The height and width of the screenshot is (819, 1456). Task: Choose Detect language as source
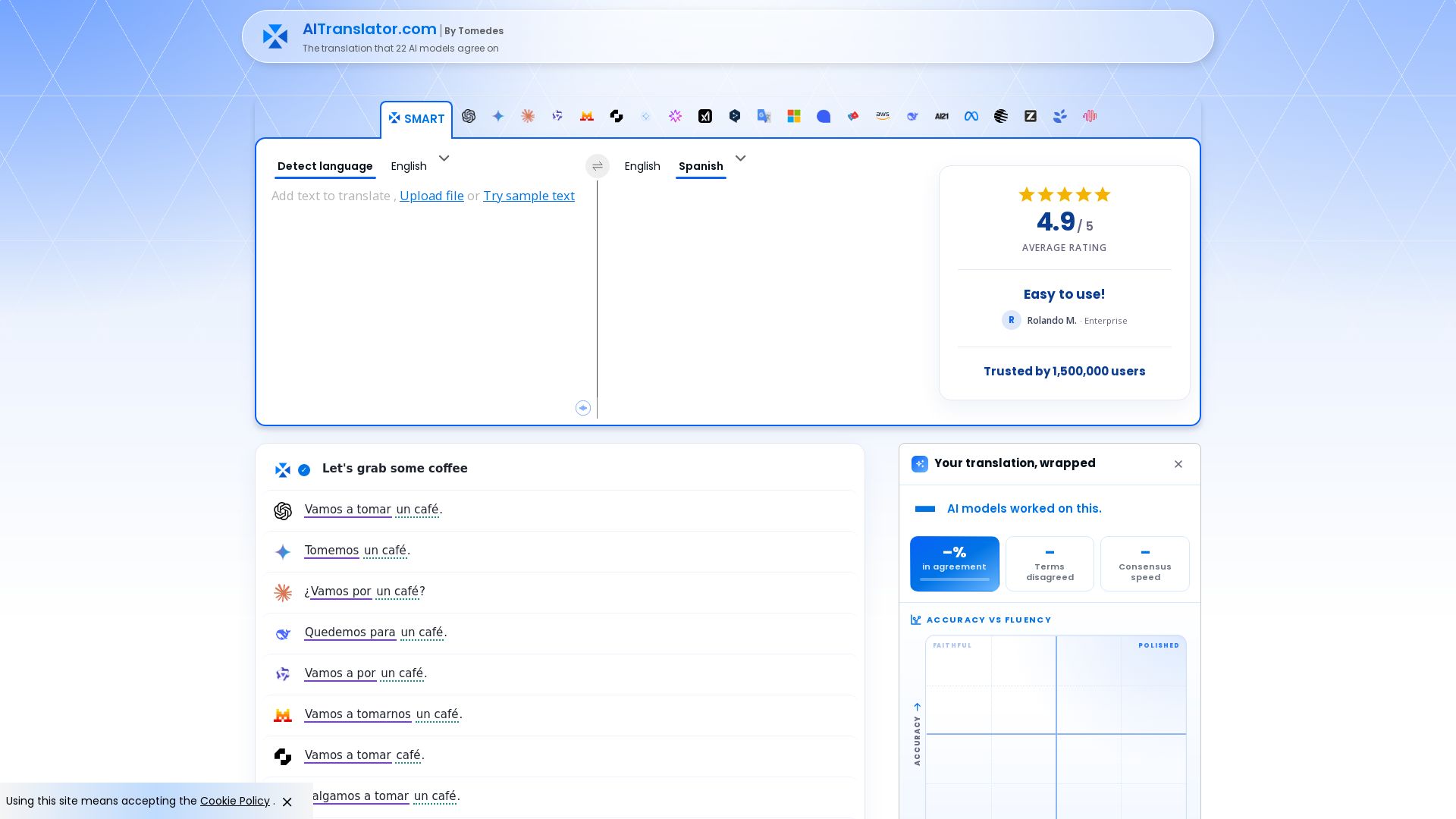click(325, 166)
